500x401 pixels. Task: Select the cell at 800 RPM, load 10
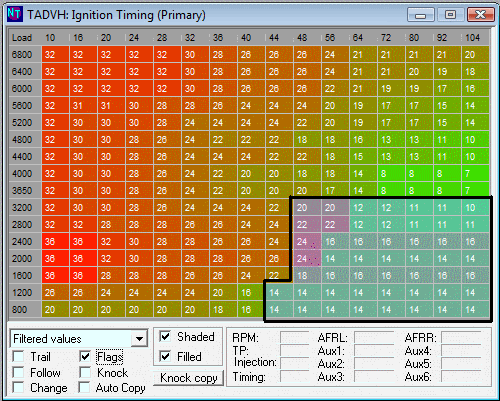coord(55,309)
